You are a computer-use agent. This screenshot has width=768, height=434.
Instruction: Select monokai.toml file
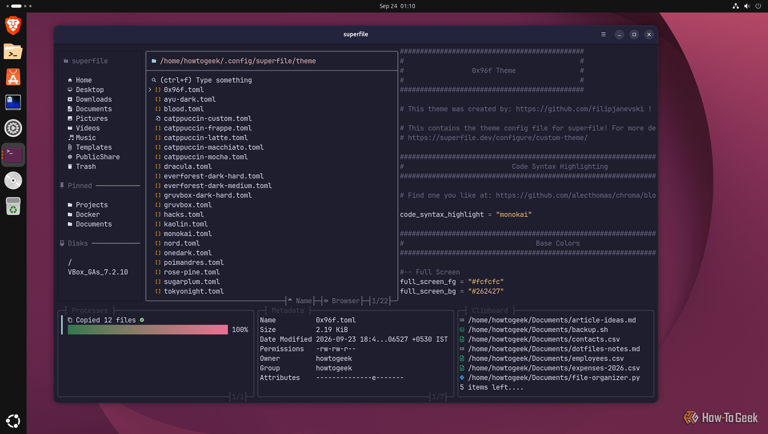click(188, 234)
